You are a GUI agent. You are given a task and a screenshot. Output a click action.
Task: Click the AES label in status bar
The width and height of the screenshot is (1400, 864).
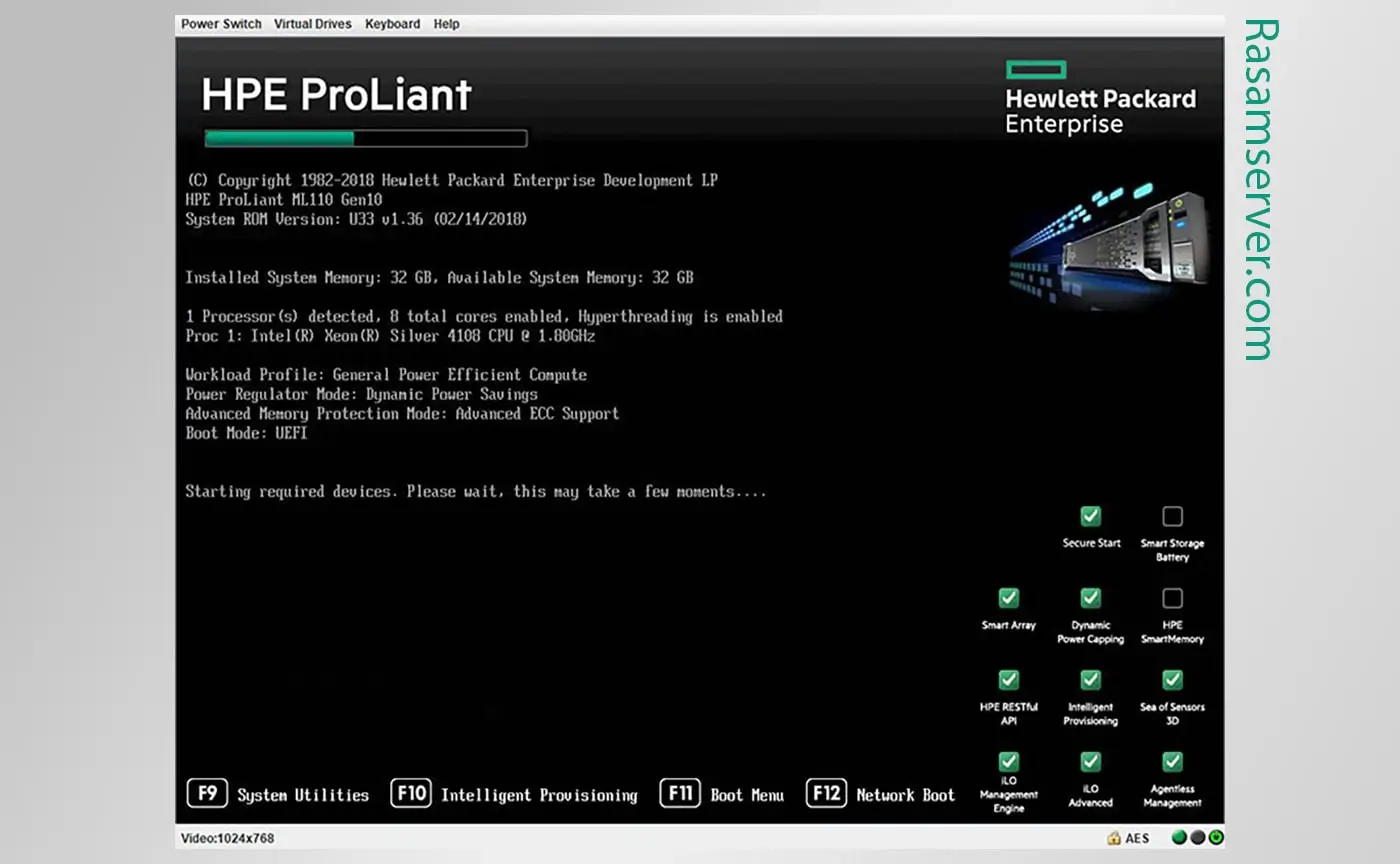[x=1137, y=838]
